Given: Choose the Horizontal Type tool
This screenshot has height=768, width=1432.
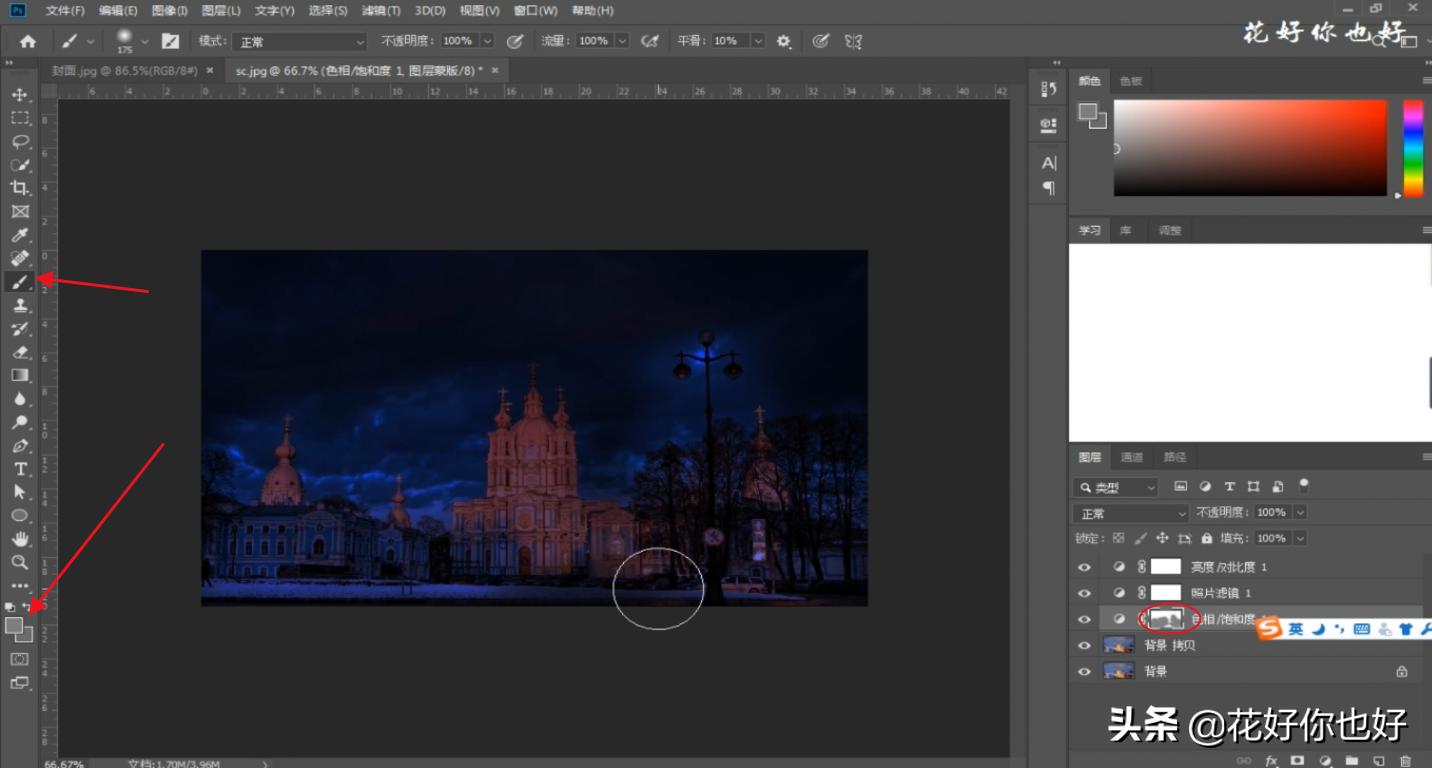Looking at the screenshot, I should (19, 469).
